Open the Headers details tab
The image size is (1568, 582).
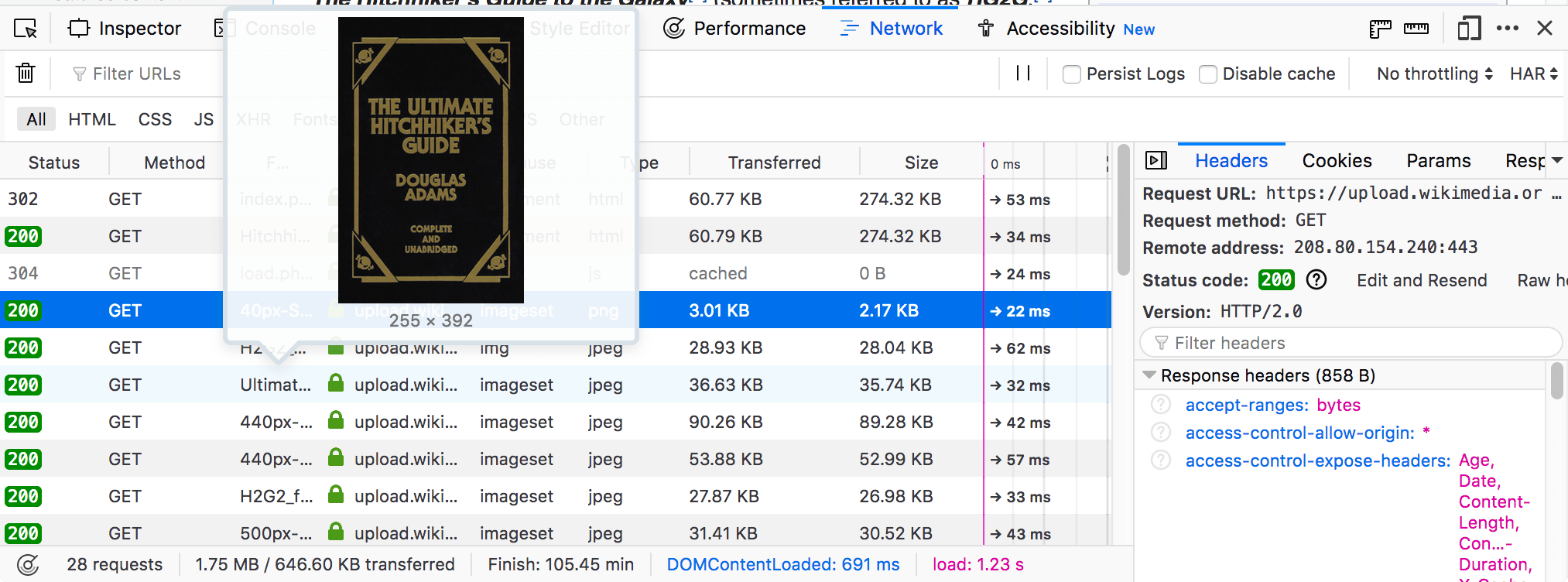tap(1231, 160)
